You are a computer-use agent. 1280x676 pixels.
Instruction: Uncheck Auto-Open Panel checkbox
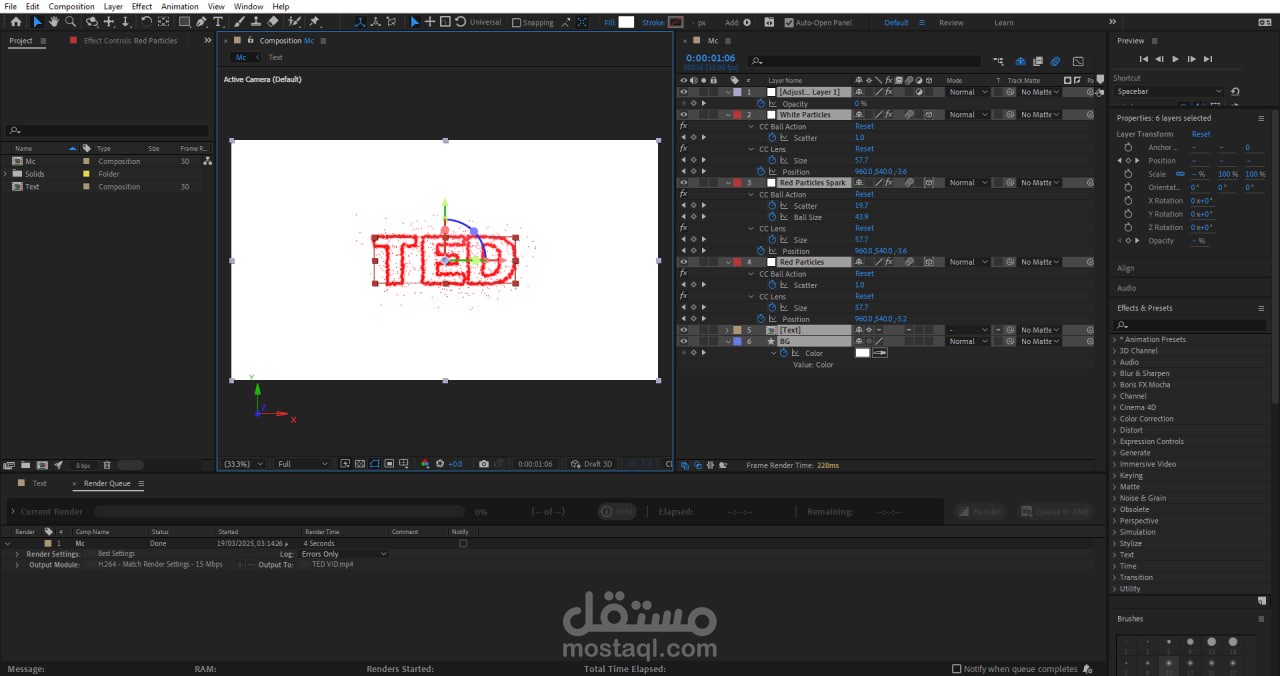(x=788, y=22)
